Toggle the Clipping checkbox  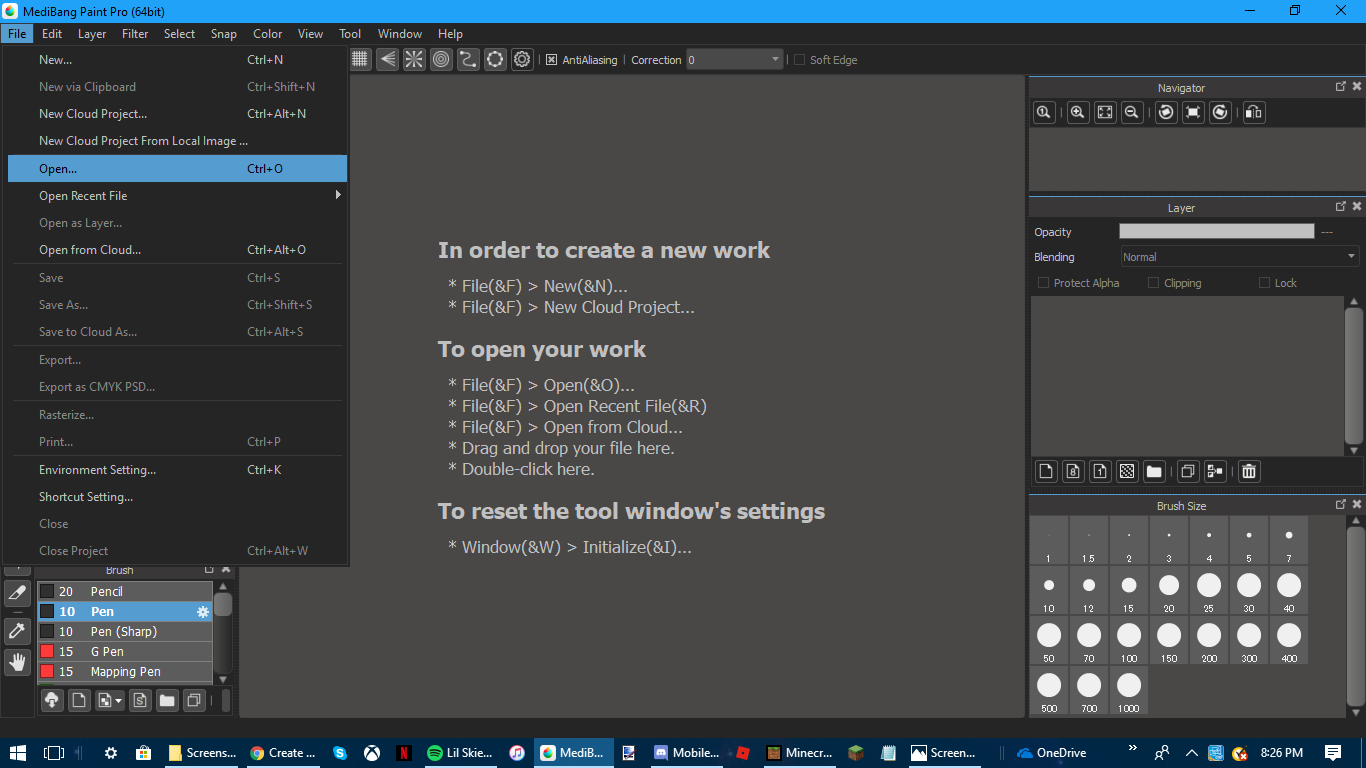click(1153, 283)
